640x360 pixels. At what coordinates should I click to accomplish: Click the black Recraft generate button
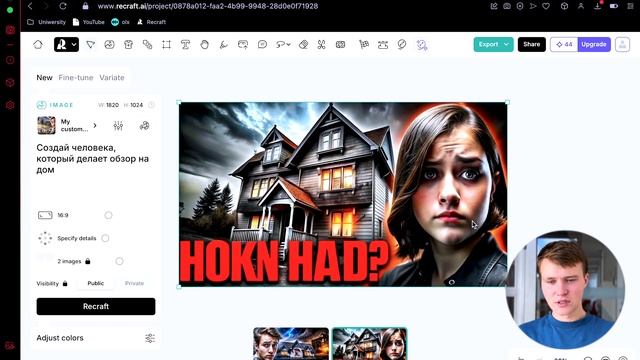tap(96, 306)
